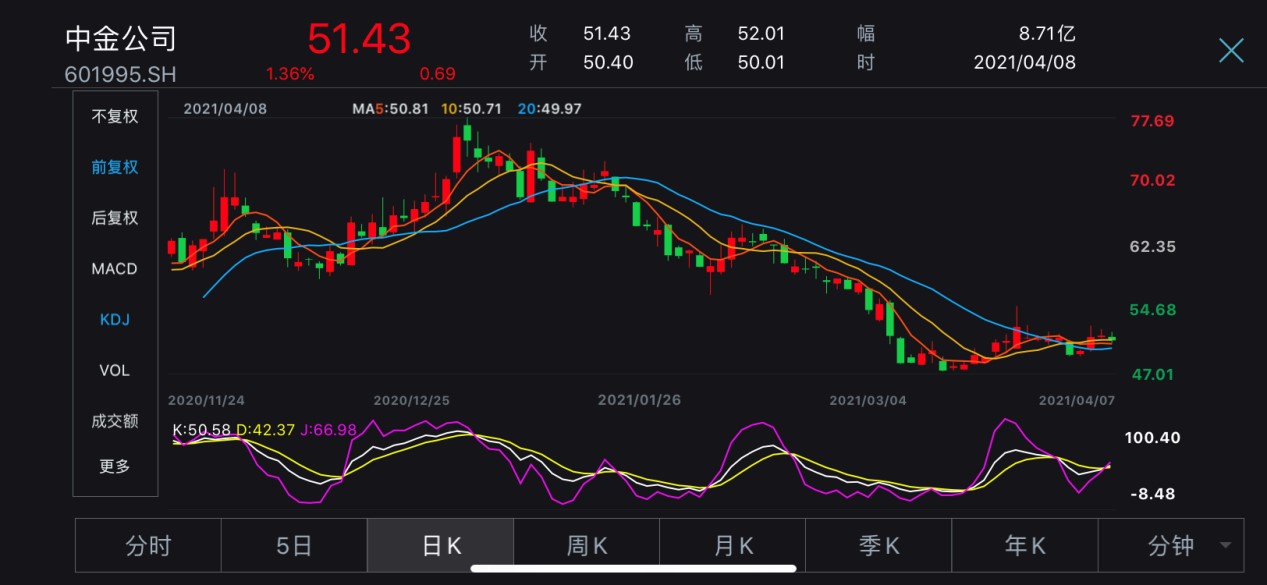This screenshot has width=1267, height=585.
Task: Click the price change value 0.69
Action: tap(438, 74)
